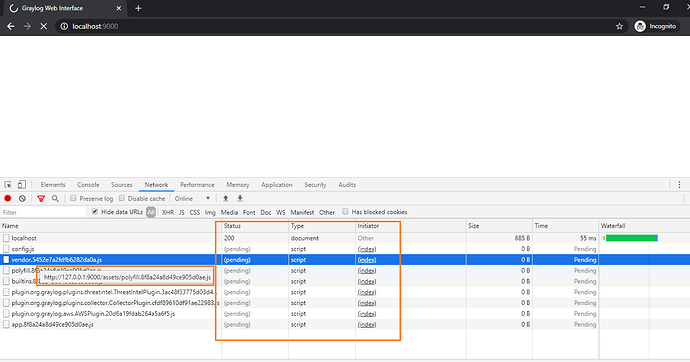Open the Online throttling dropdown
The height and width of the screenshot is (362, 690).
tap(192, 198)
